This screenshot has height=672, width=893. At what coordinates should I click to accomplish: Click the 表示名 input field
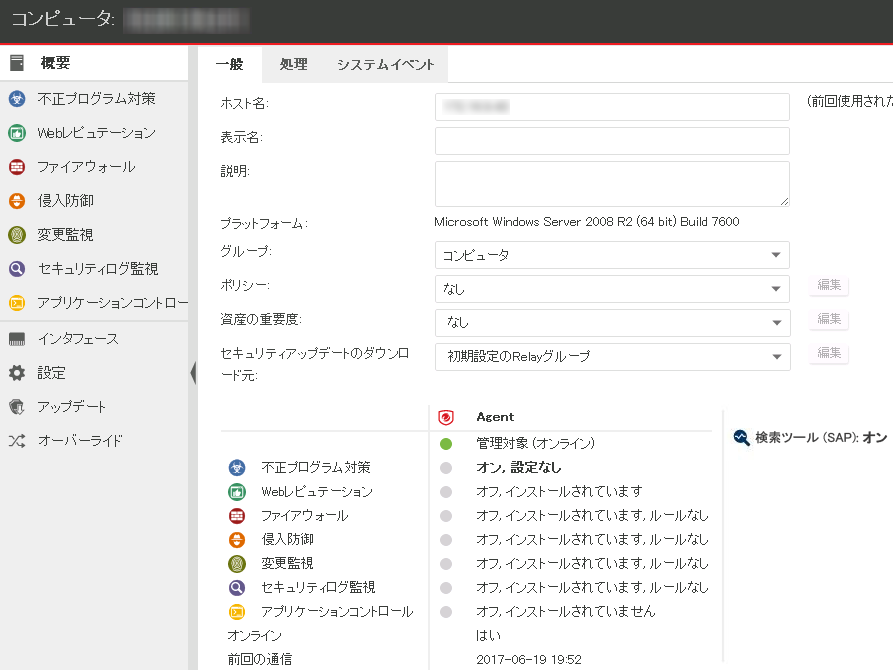click(612, 141)
